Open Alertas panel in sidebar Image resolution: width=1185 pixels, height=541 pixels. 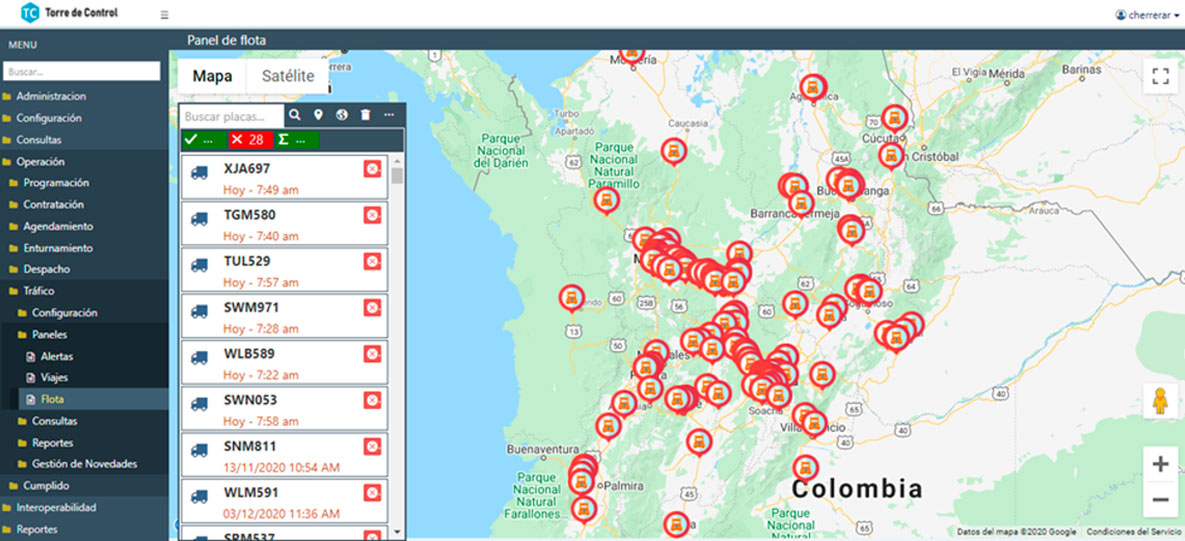tap(57, 356)
